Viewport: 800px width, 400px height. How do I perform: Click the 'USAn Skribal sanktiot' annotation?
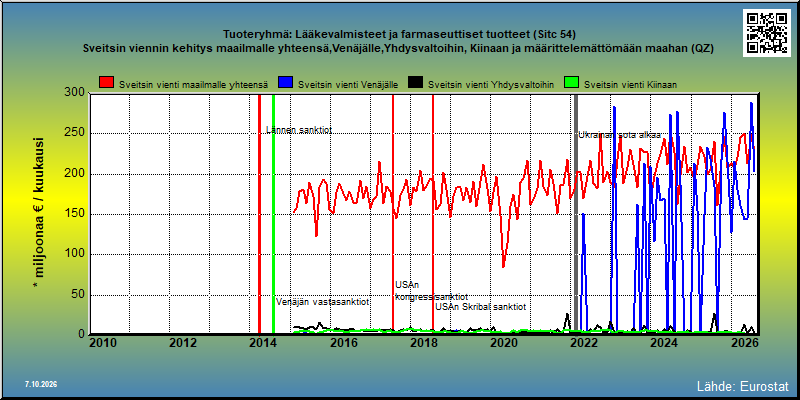pyautogui.click(x=481, y=307)
